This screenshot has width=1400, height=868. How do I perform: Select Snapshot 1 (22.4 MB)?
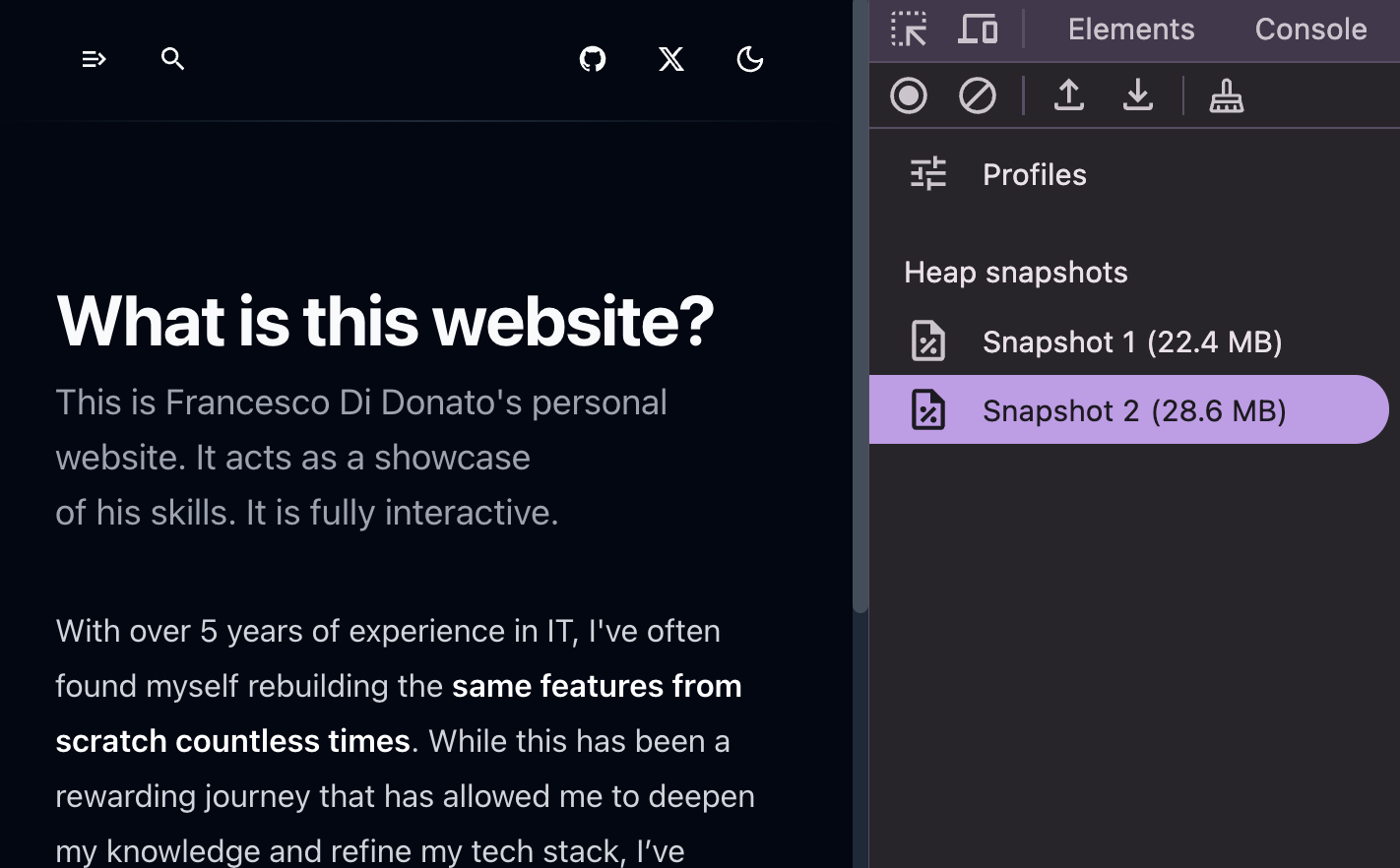[x=1132, y=342]
